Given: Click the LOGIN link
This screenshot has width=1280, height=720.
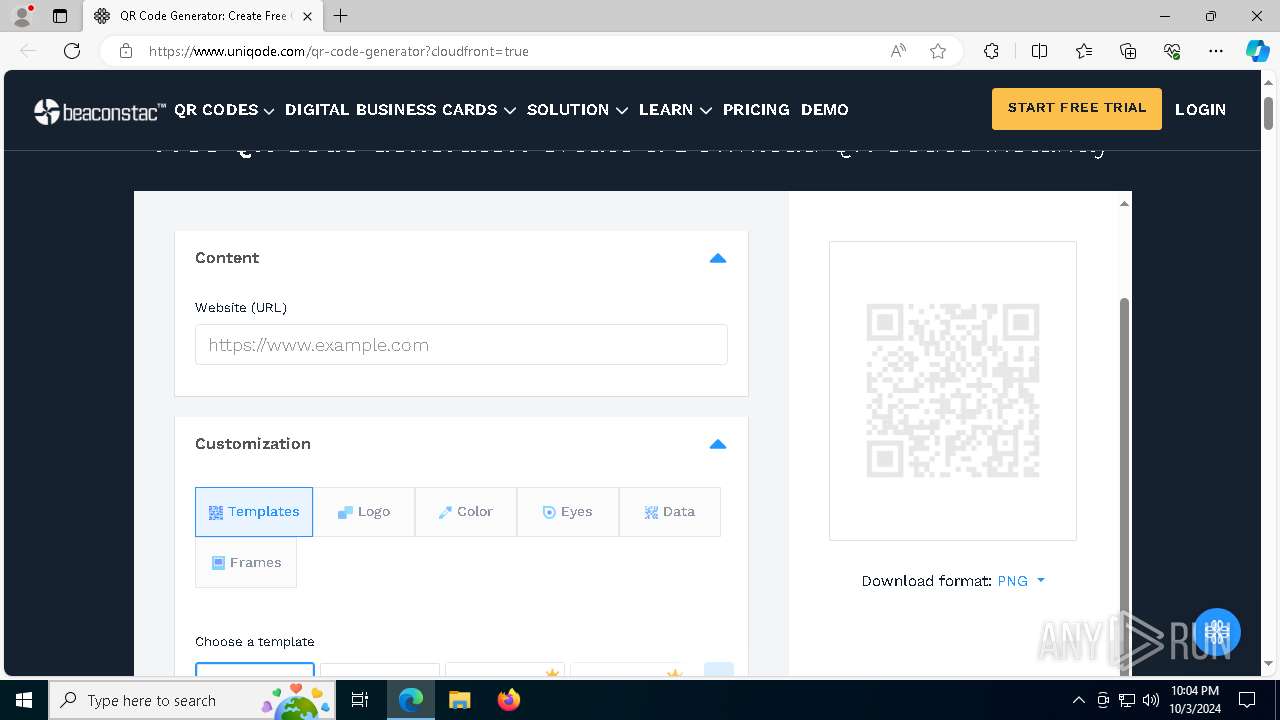Looking at the screenshot, I should [x=1200, y=110].
